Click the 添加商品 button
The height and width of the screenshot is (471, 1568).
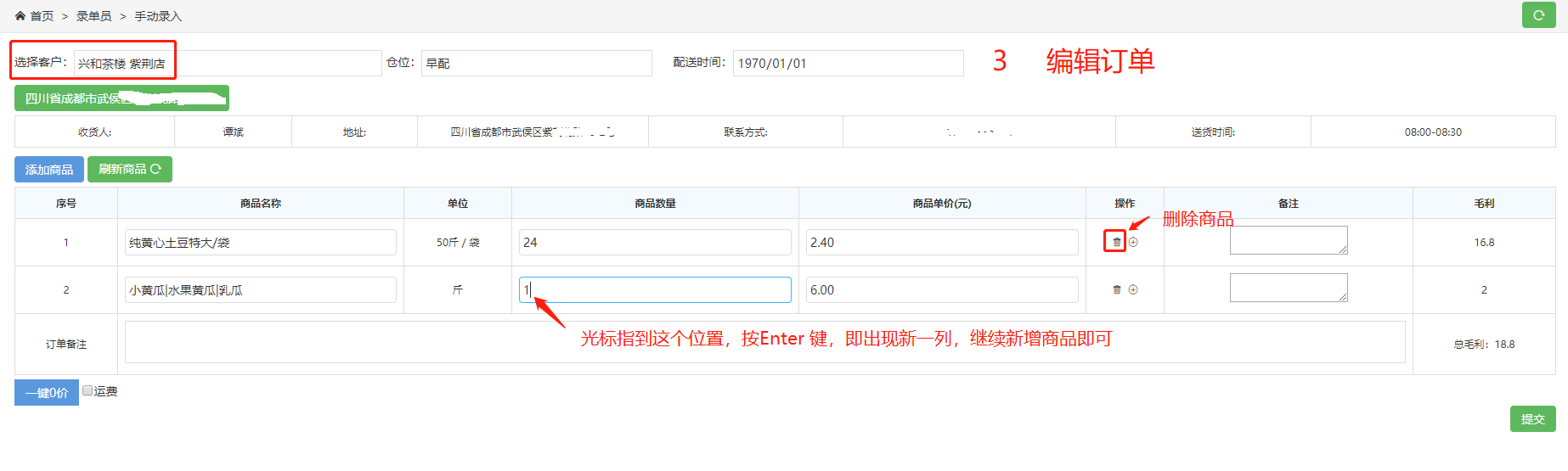point(49,170)
